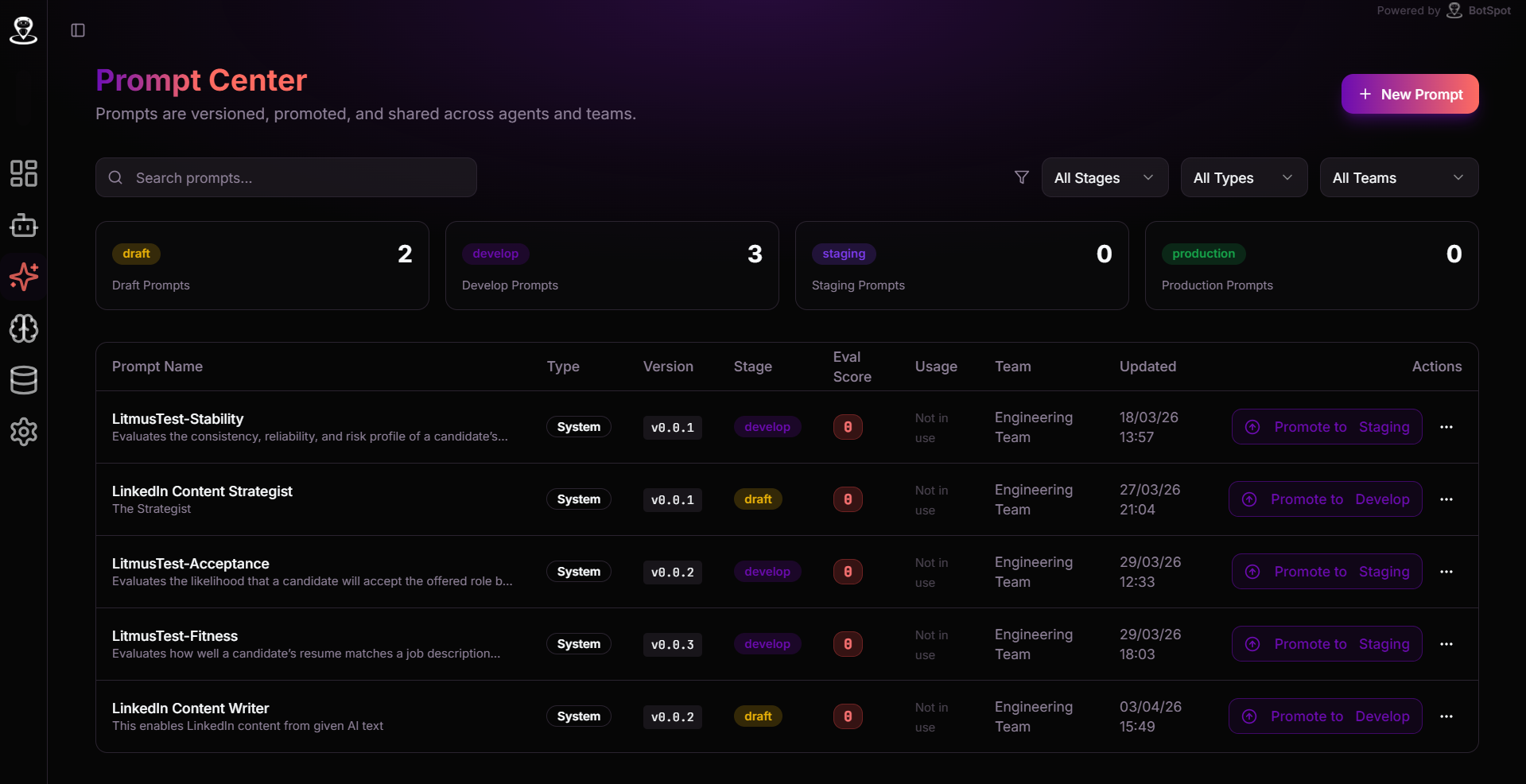Click the Updated column header
Image resolution: width=1526 pixels, height=784 pixels.
[x=1147, y=367]
